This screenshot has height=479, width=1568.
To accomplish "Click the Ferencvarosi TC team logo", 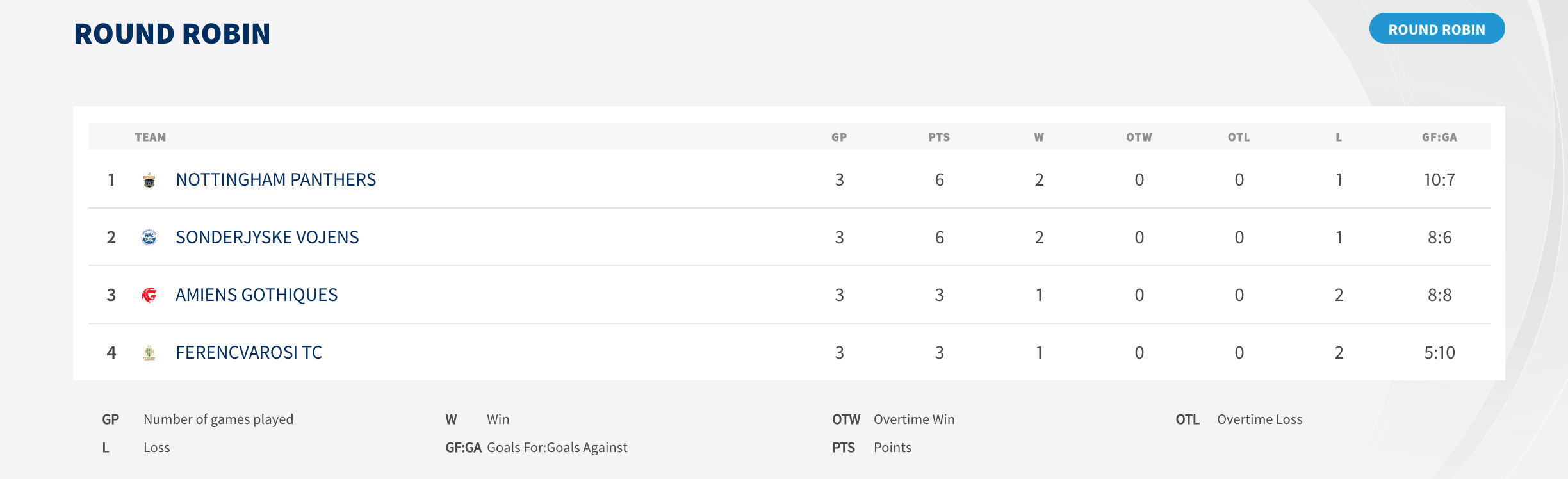I will tap(149, 353).
